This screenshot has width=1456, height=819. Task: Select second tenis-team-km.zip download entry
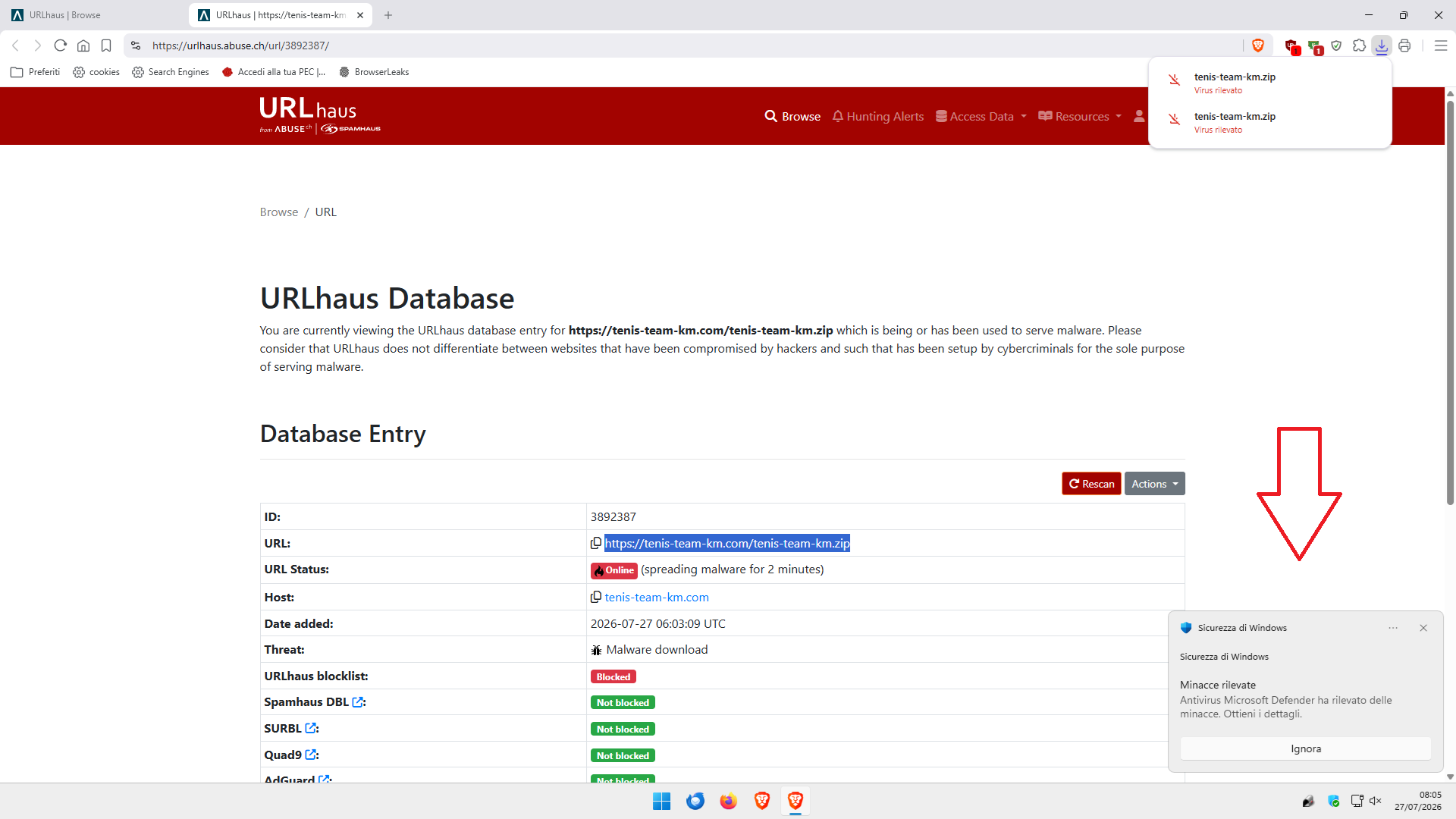[1270, 122]
